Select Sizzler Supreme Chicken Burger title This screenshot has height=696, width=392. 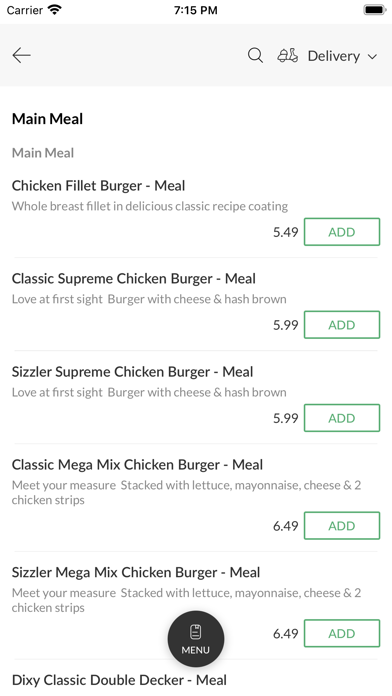tap(132, 372)
